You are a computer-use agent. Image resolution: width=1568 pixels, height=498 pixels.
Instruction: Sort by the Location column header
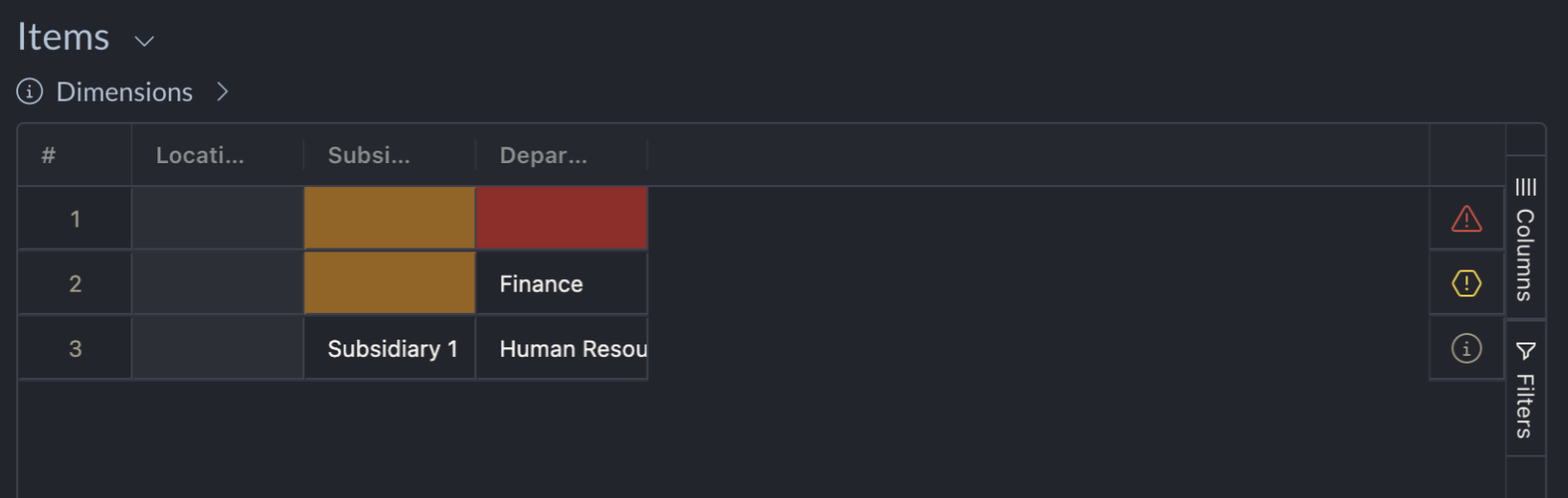point(200,155)
